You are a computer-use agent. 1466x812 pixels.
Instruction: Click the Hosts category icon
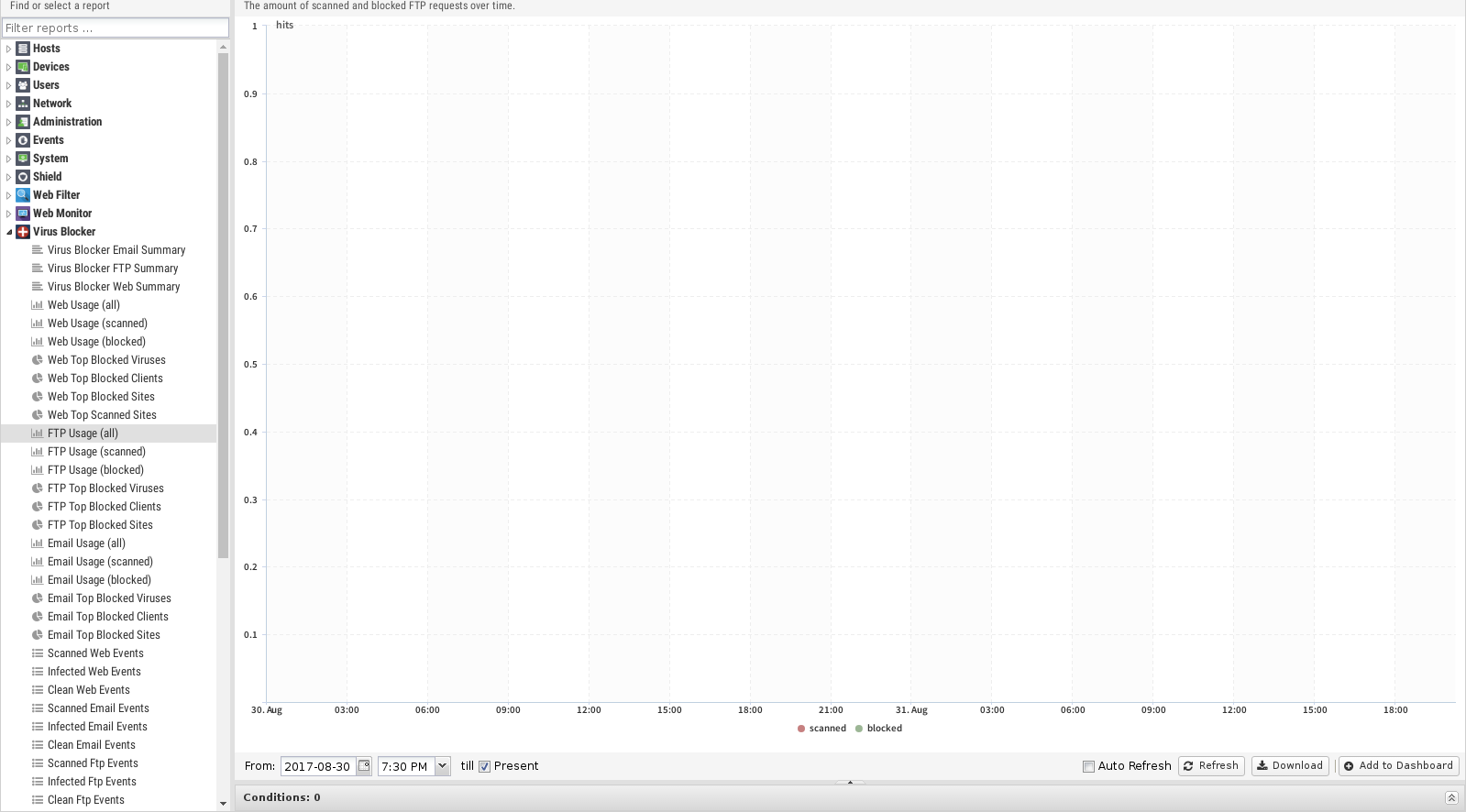(x=23, y=49)
